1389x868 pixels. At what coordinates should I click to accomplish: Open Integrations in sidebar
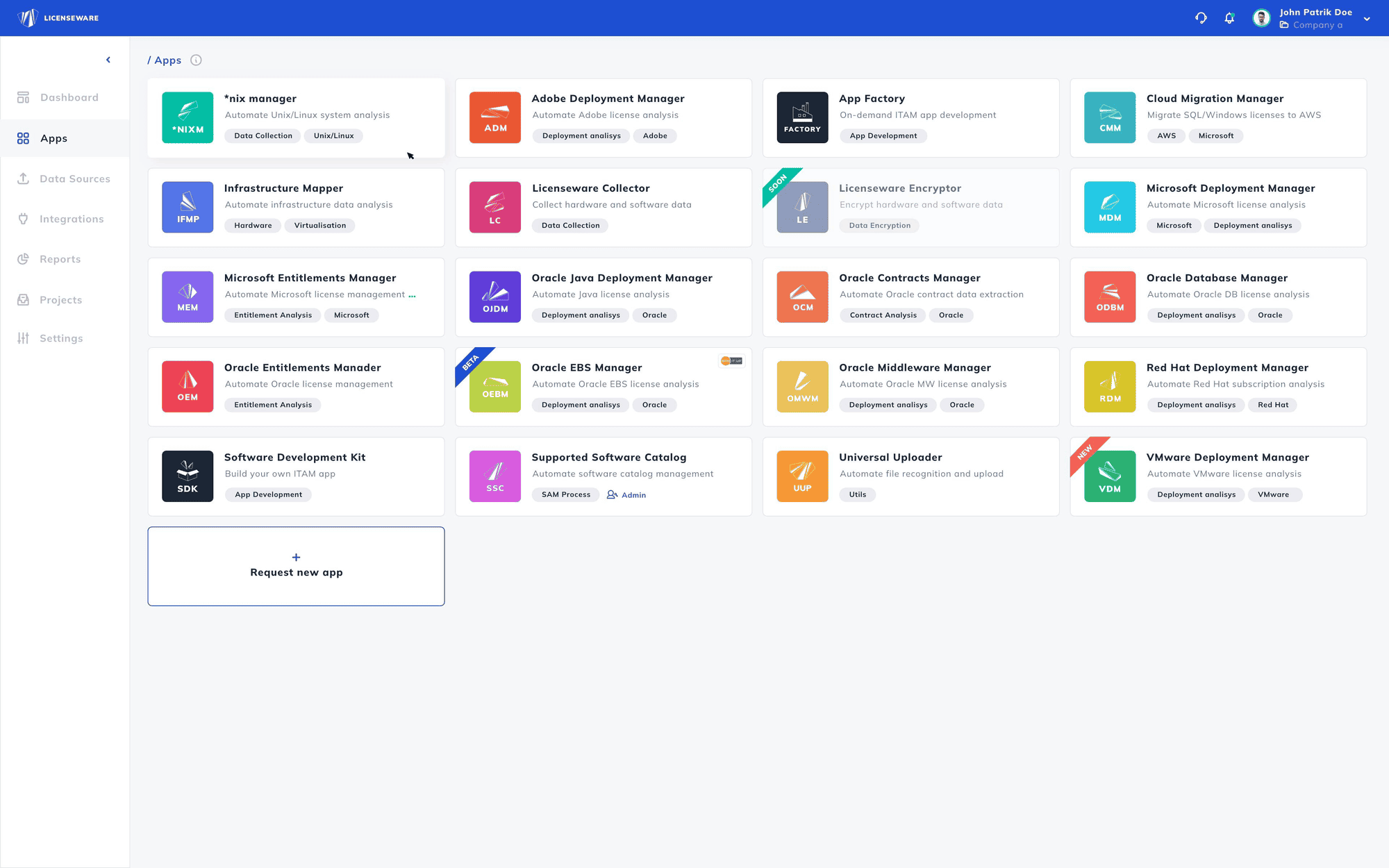point(65,219)
